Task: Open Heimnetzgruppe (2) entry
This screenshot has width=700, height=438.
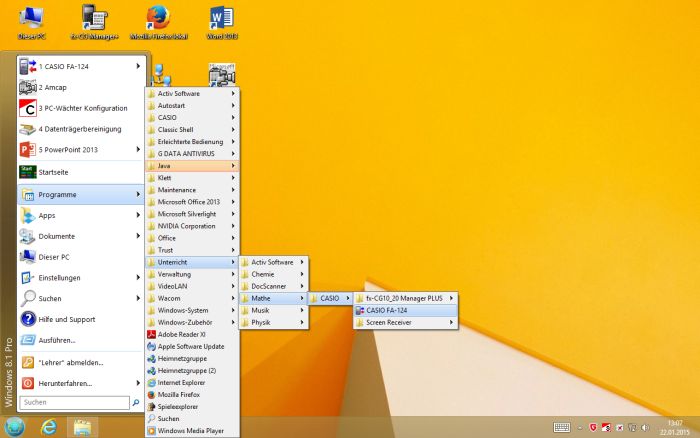Action: (x=192, y=371)
